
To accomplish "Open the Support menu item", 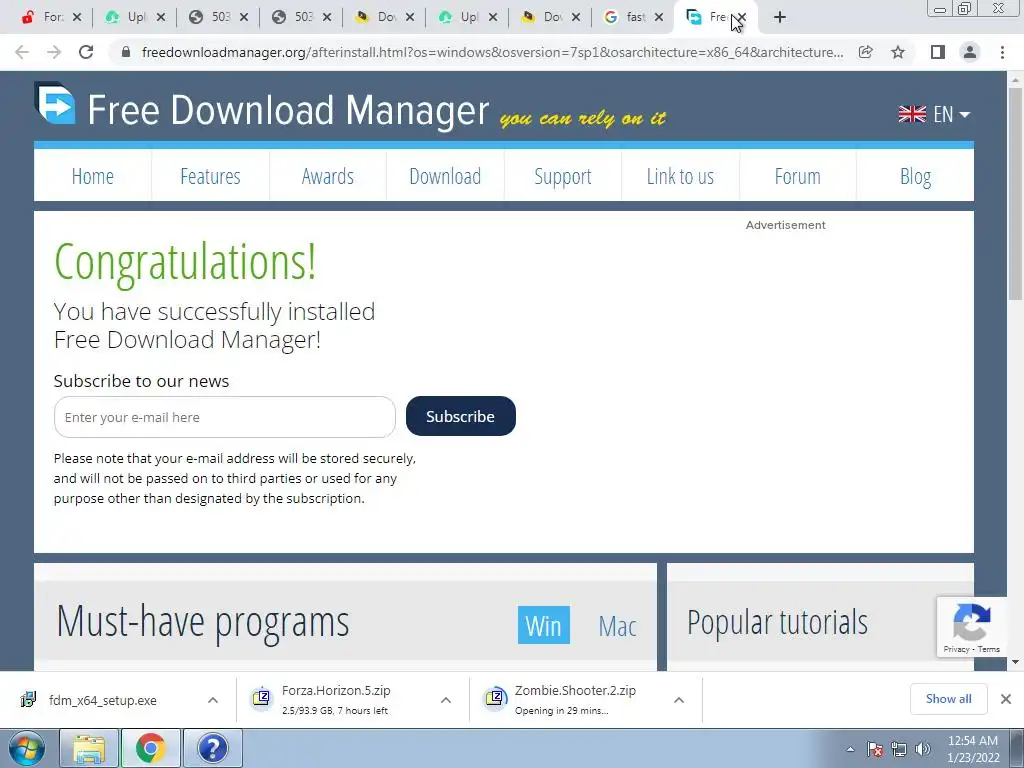I will point(563,176).
